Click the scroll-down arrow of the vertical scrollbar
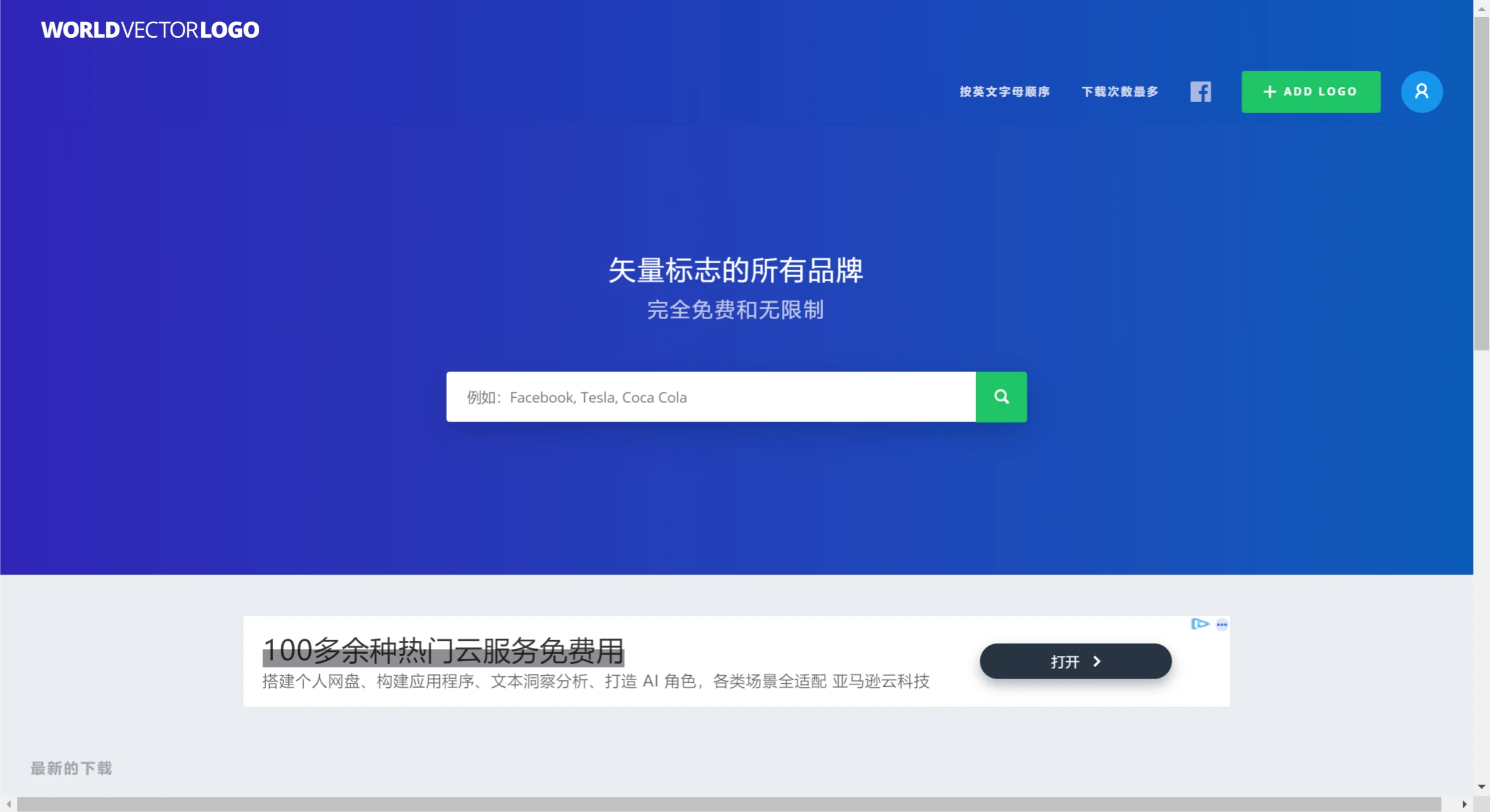This screenshot has width=1490, height=812. pos(1482,785)
